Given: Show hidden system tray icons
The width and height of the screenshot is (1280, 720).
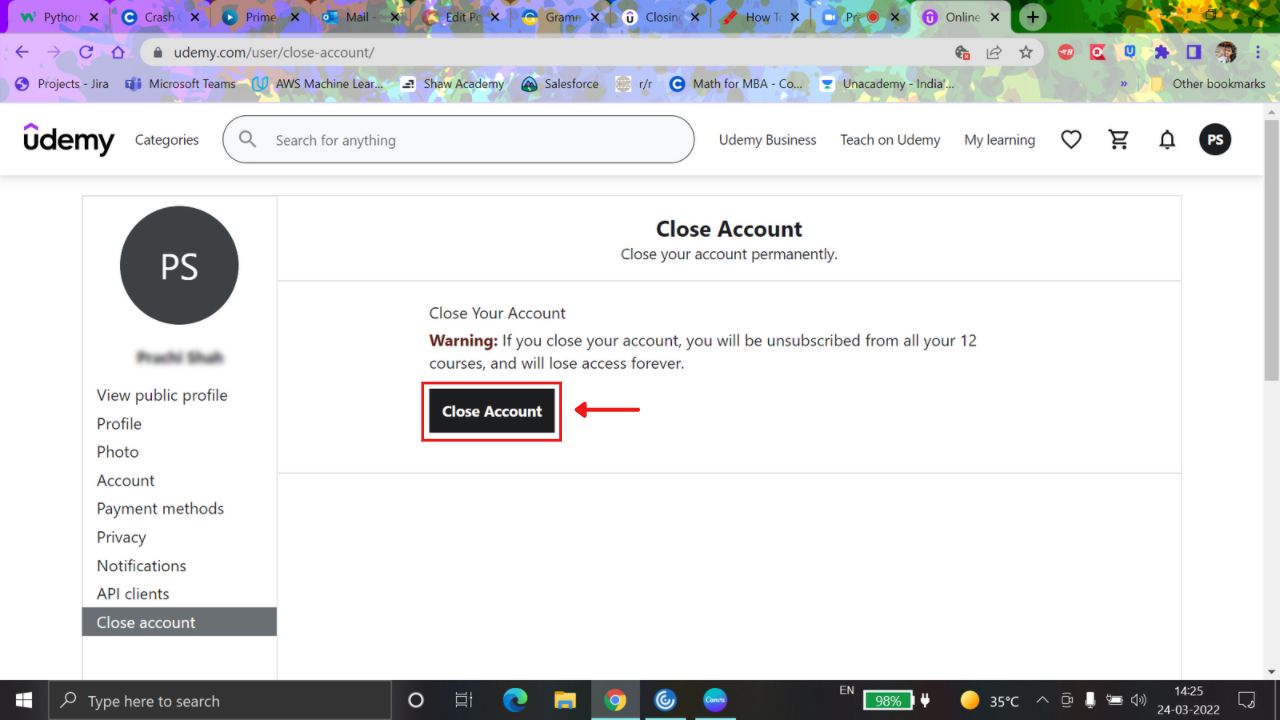Looking at the screenshot, I should click(1042, 700).
